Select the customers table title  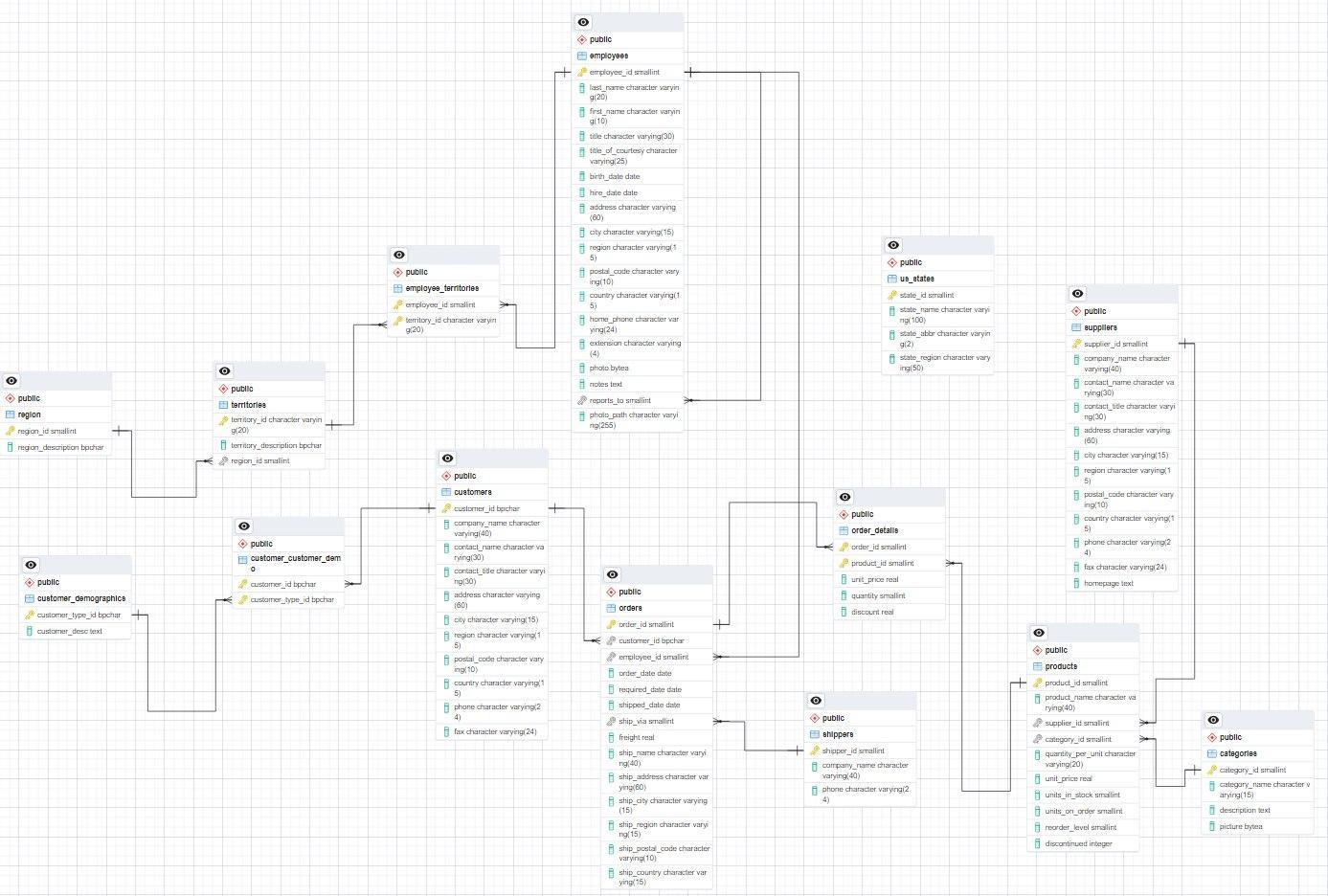click(x=473, y=492)
